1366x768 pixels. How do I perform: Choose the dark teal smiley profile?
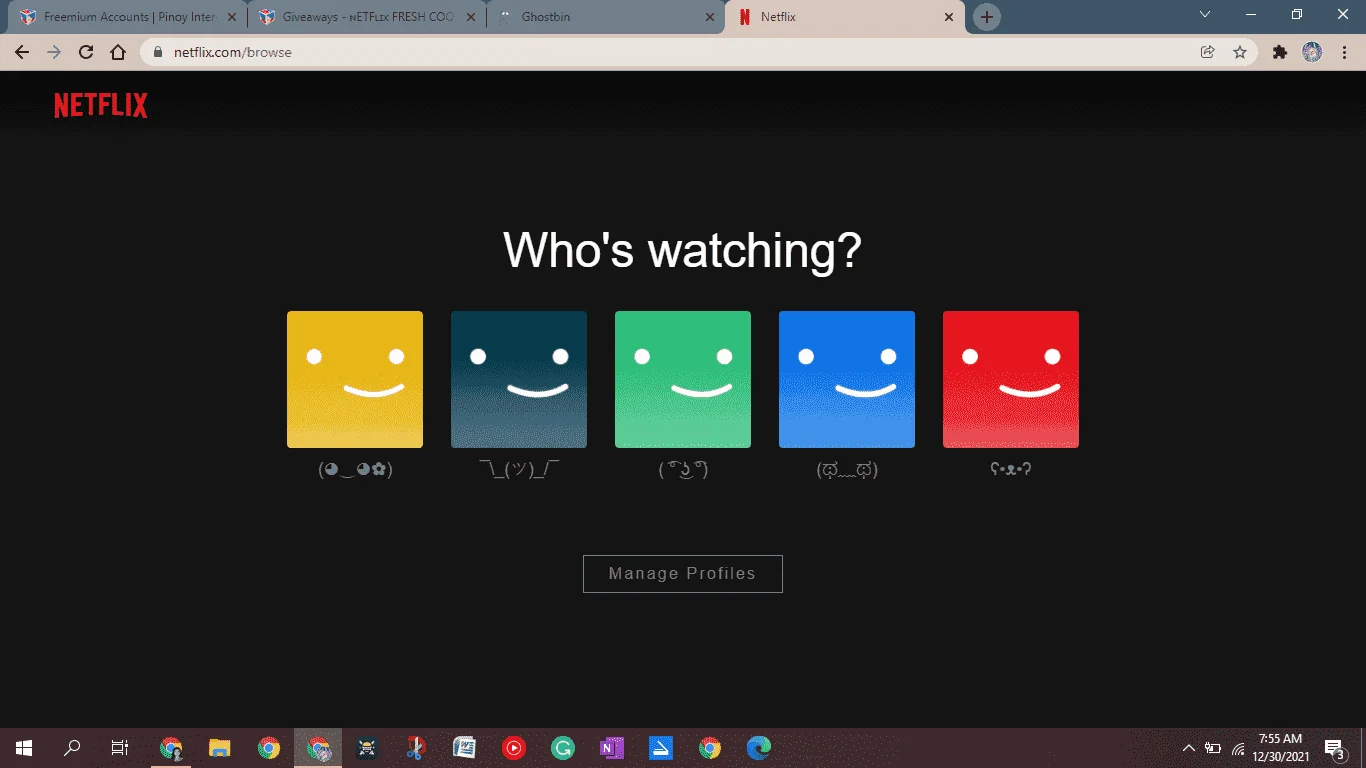(519, 379)
